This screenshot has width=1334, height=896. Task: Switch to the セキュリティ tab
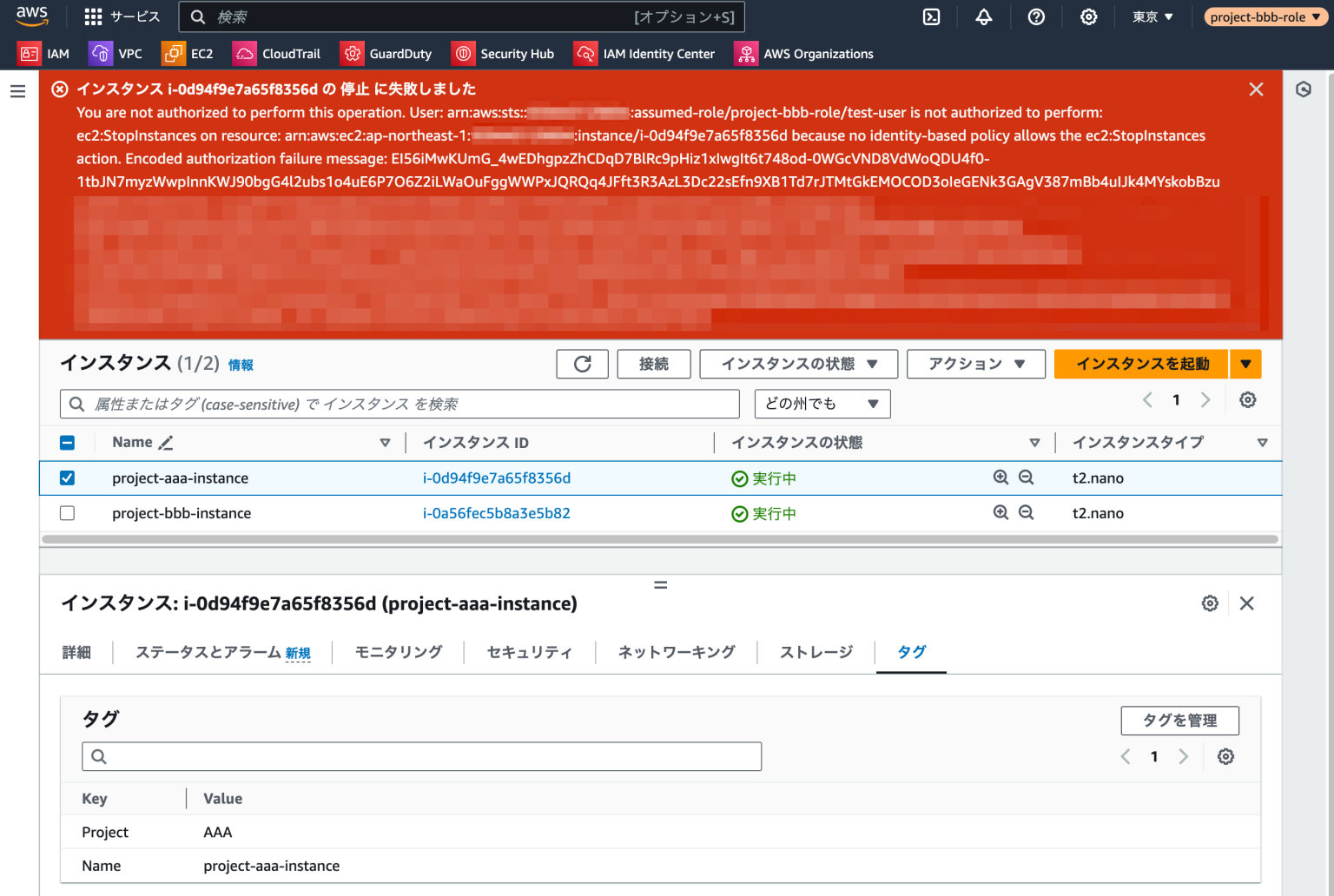coord(528,652)
